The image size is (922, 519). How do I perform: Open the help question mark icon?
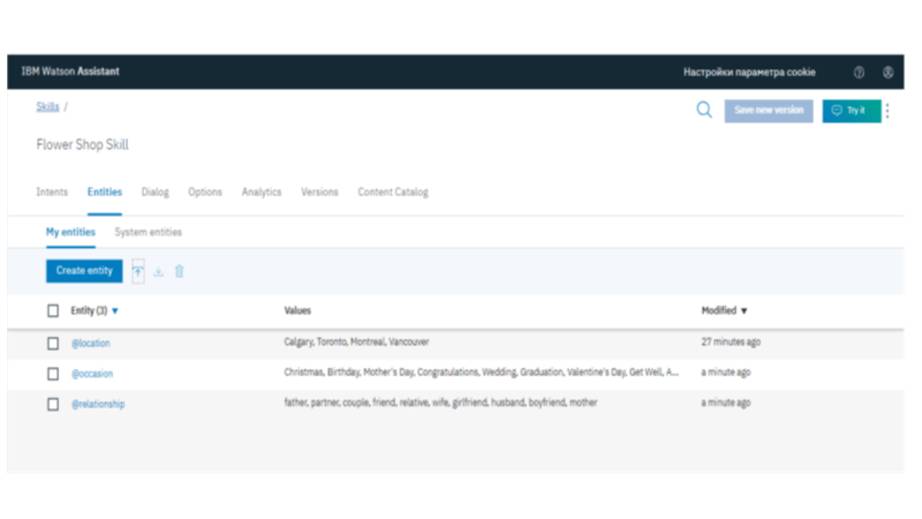click(x=859, y=73)
